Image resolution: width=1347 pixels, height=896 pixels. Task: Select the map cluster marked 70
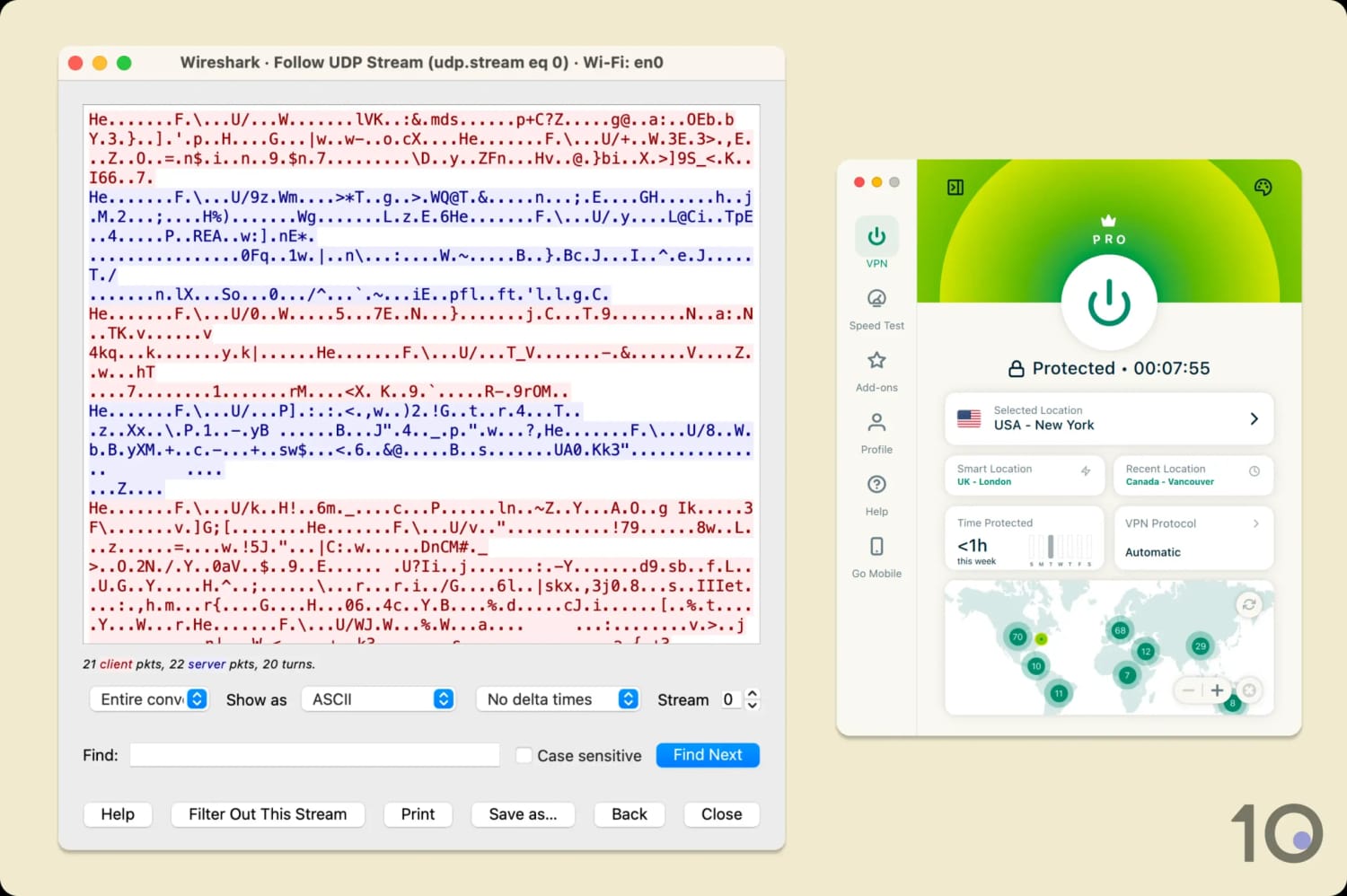(1017, 637)
